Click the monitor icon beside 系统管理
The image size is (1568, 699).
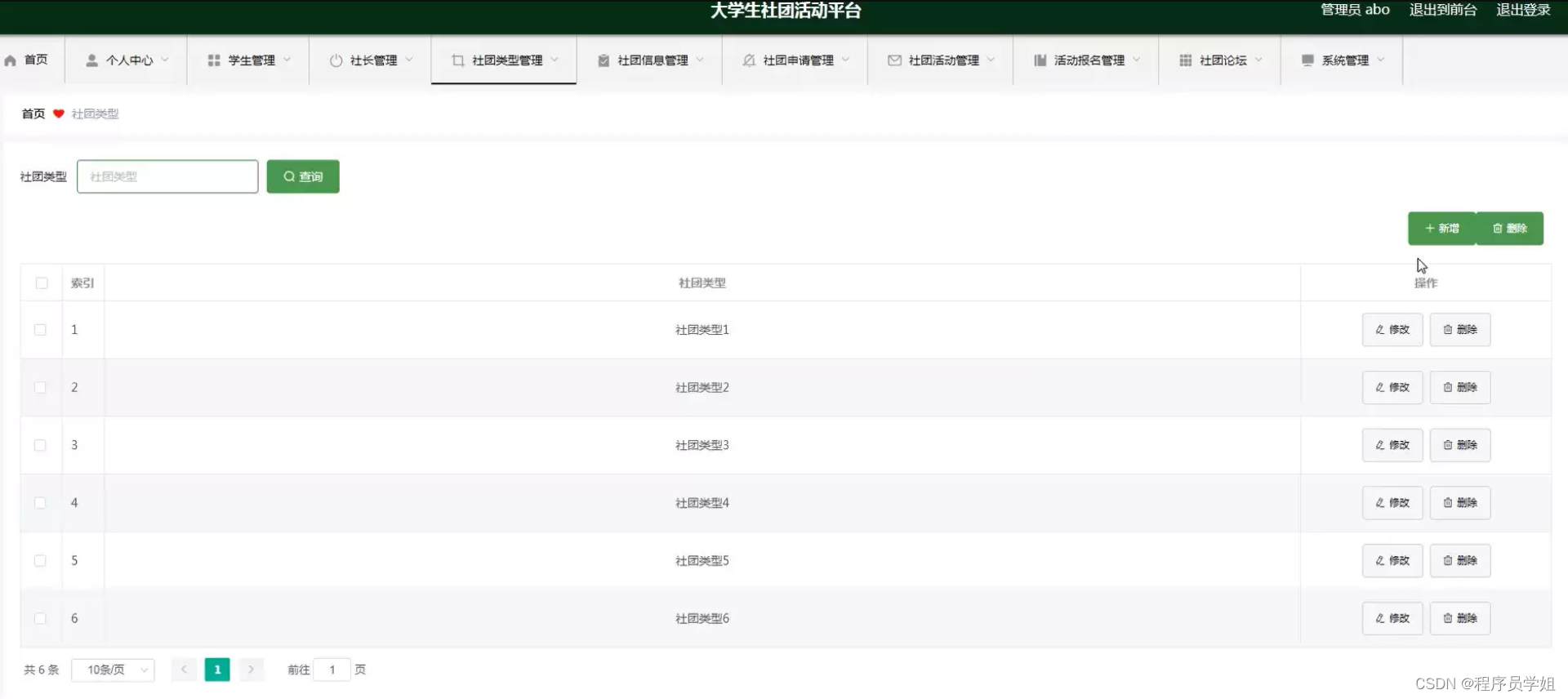click(1307, 60)
